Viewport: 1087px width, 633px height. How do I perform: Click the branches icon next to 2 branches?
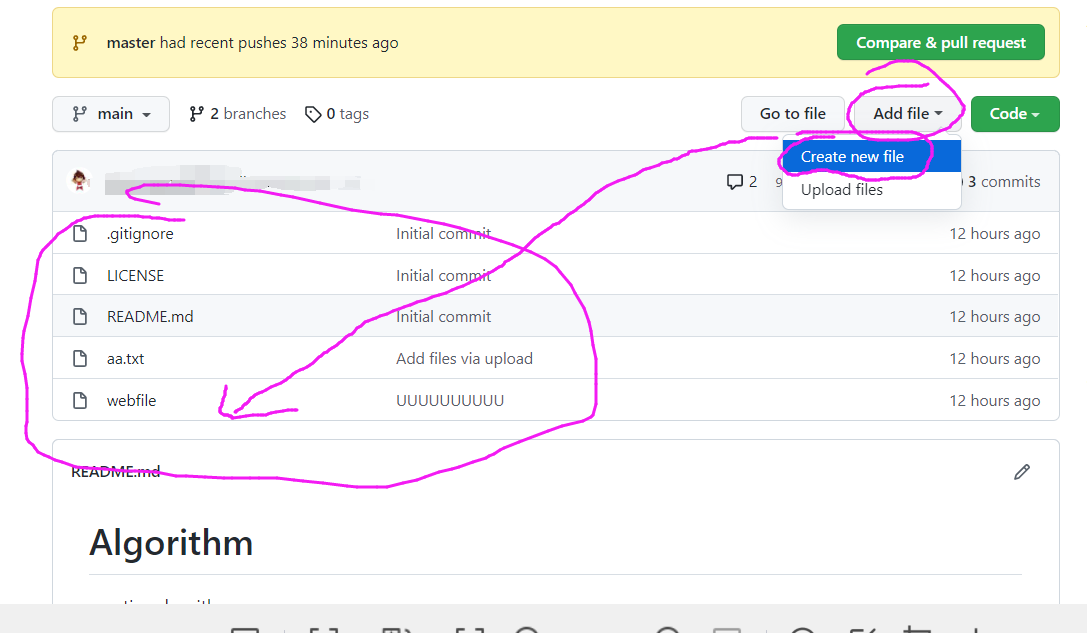[x=196, y=114]
